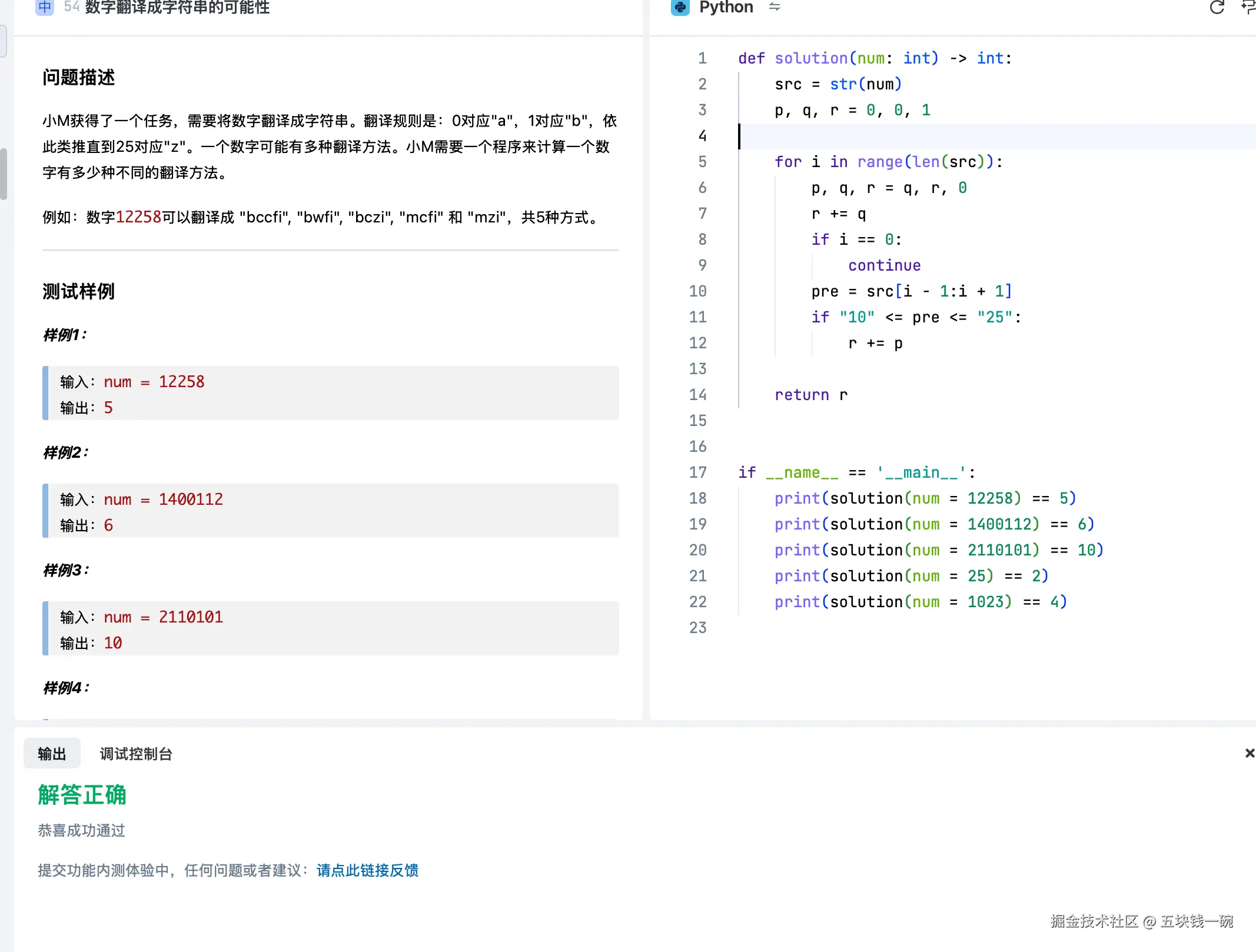Select the 输出 tab
The width and height of the screenshot is (1256, 952).
pyautogui.click(x=51, y=753)
